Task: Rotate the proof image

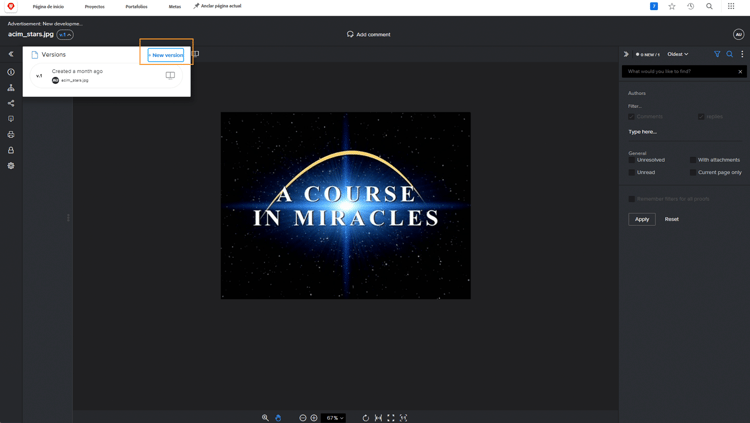Action: [x=365, y=418]
